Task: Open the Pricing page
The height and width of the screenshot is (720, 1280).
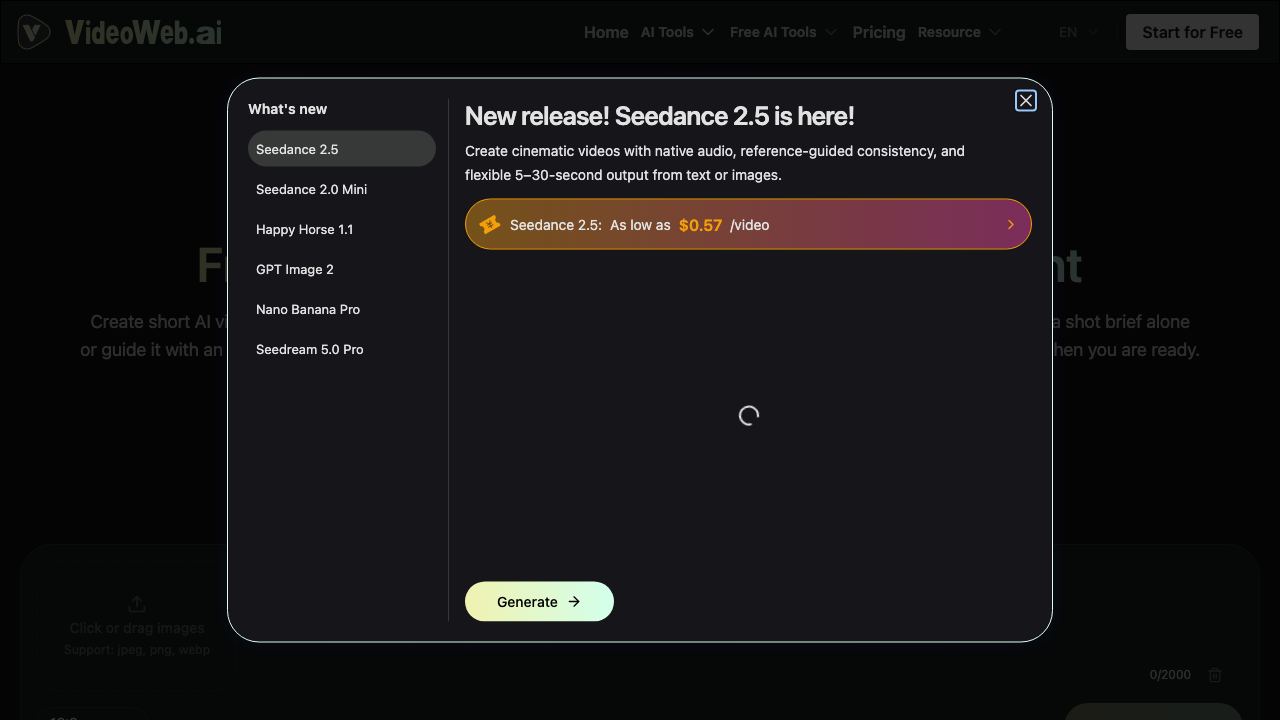Action: coord(879,32)
